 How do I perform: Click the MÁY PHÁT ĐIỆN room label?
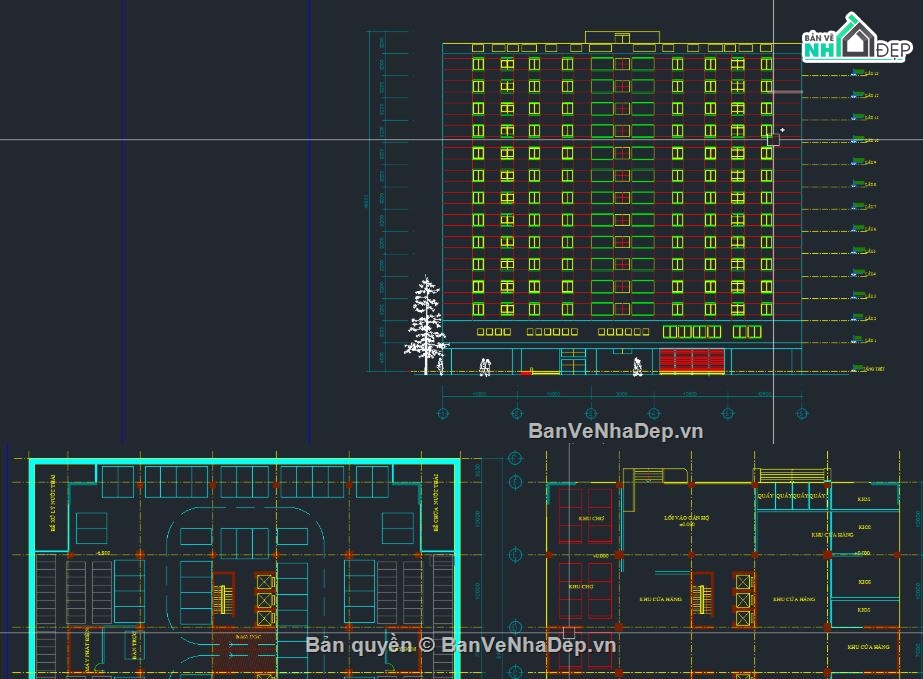[88, 651]
